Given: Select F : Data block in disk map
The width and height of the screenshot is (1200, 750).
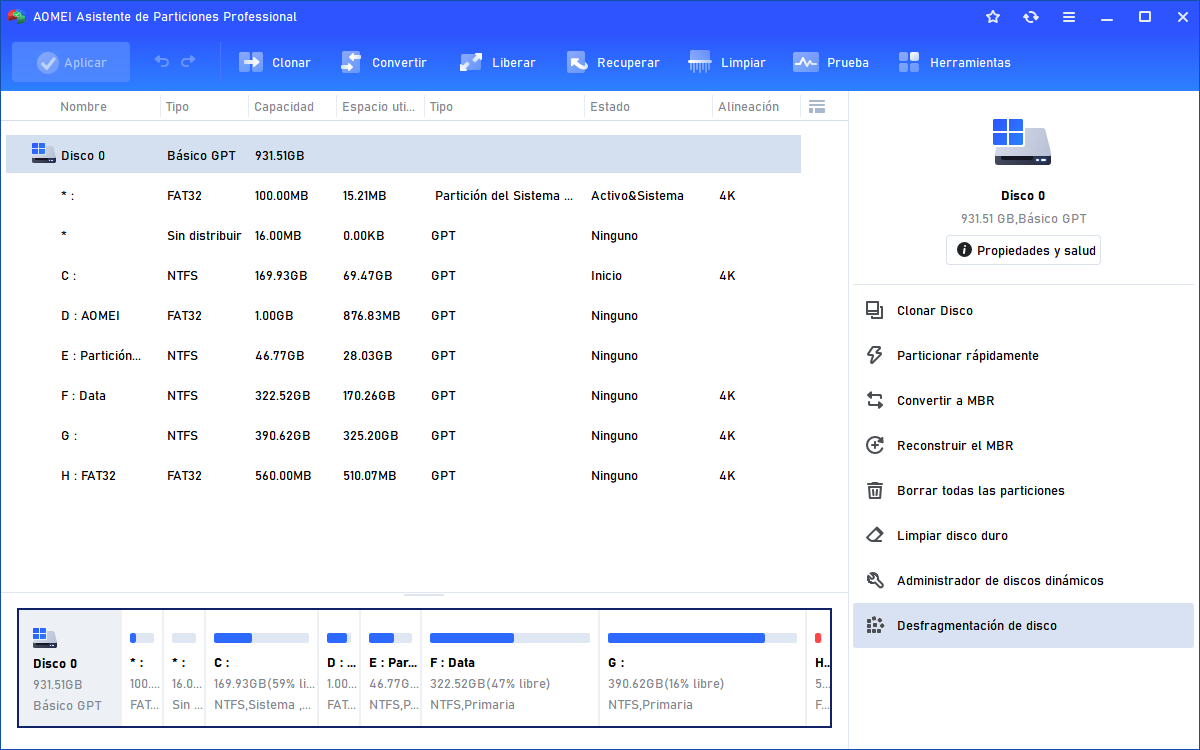Looking at the screenshot, I should 510,667.
